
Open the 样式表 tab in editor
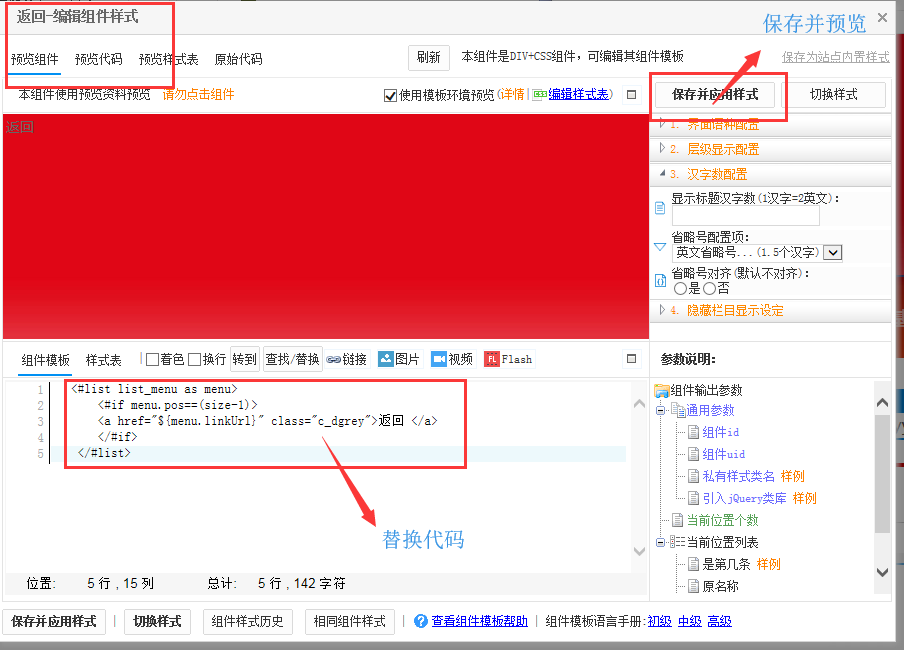[x=103, y=360]
